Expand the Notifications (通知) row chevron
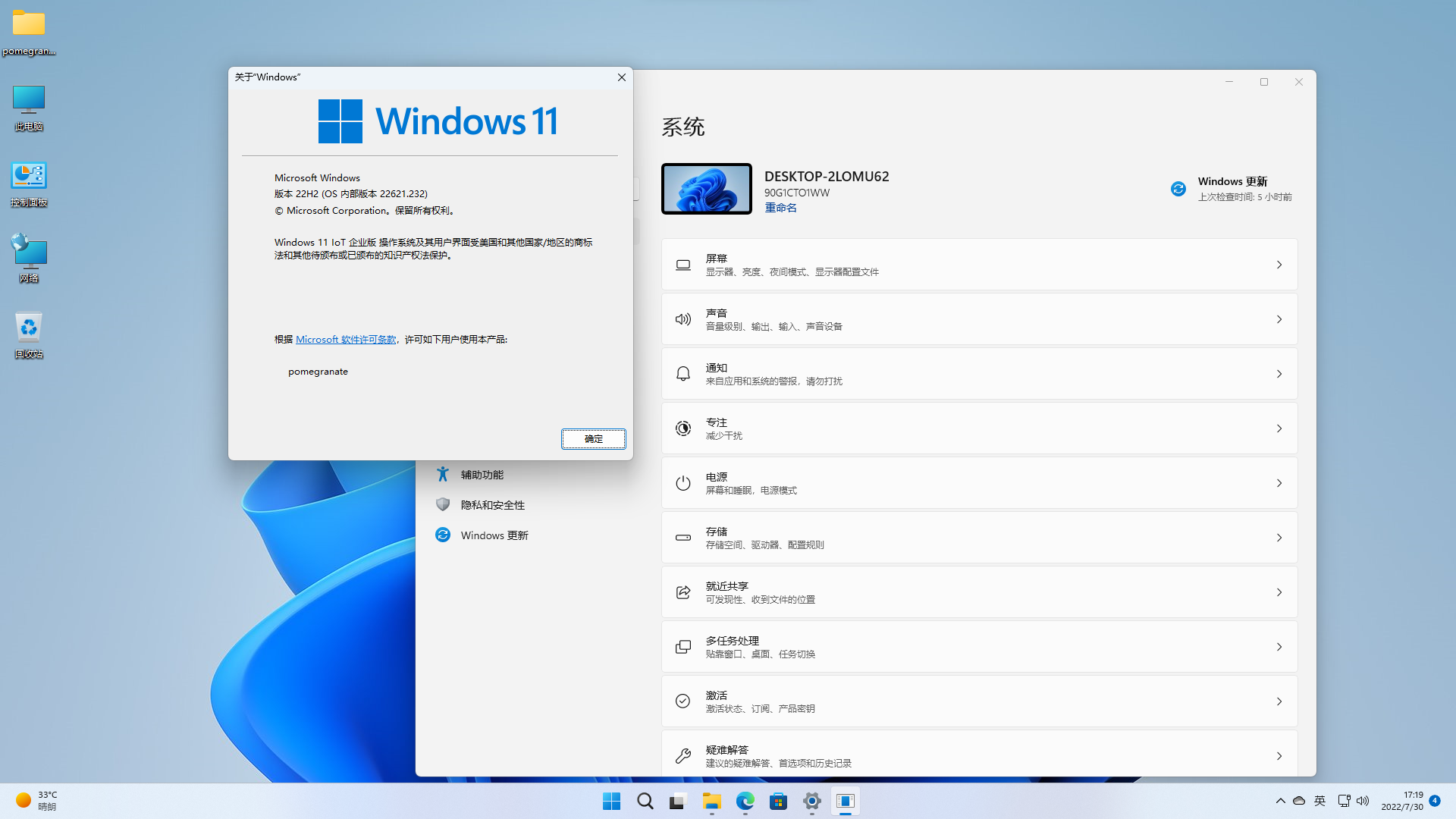This screenshot has height=819, width=1456. point(1279,374)
